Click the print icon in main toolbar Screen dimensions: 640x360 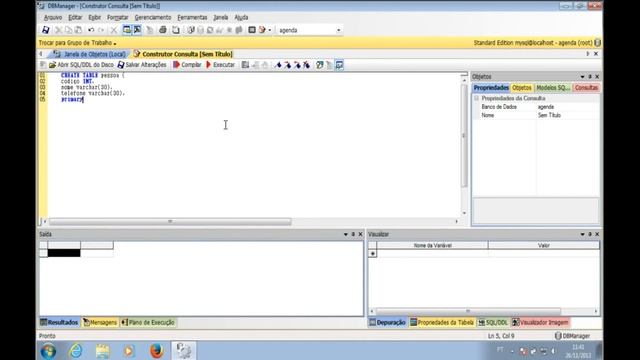click(x=162, y=30)
